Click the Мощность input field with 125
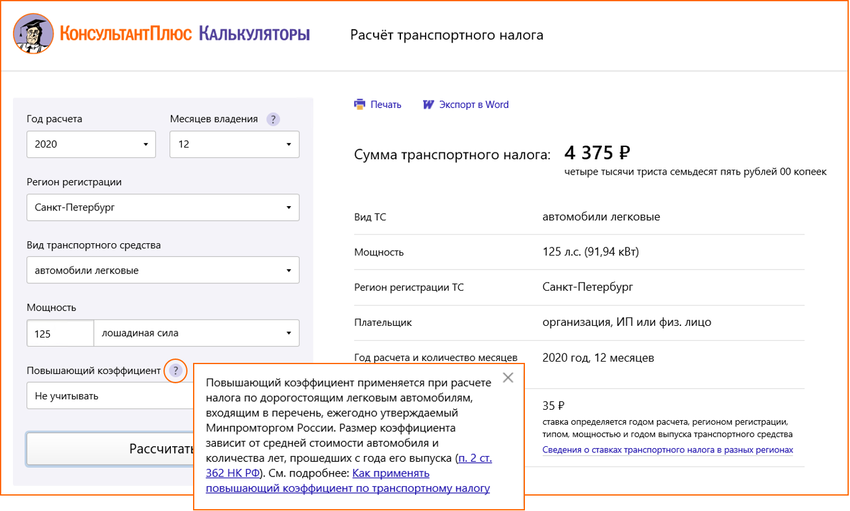The height and width of the screenshot is (511, 850). [x=60, y=333]
